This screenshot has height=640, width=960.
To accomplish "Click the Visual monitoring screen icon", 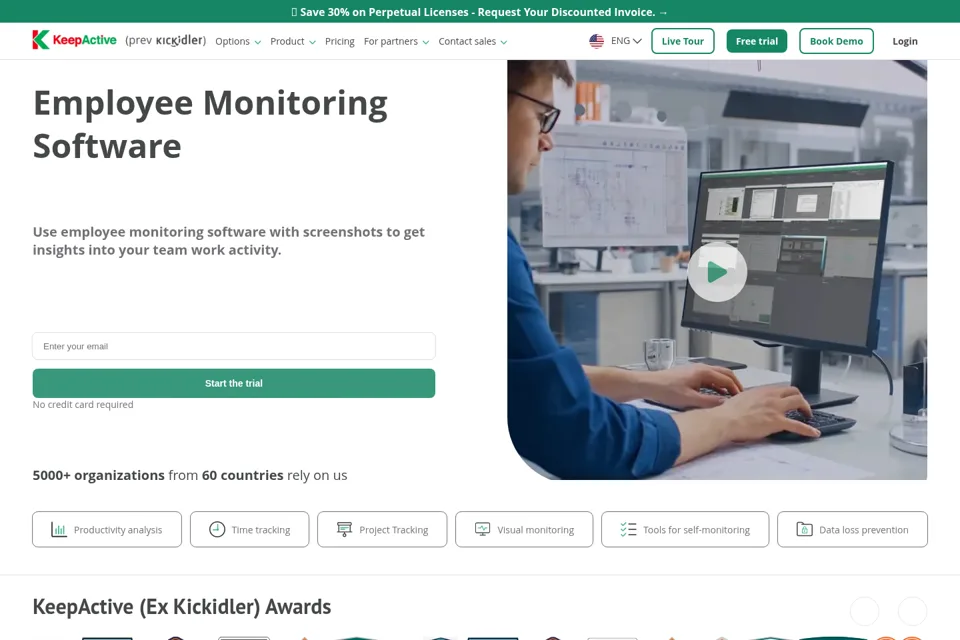I will coord(482,529).
